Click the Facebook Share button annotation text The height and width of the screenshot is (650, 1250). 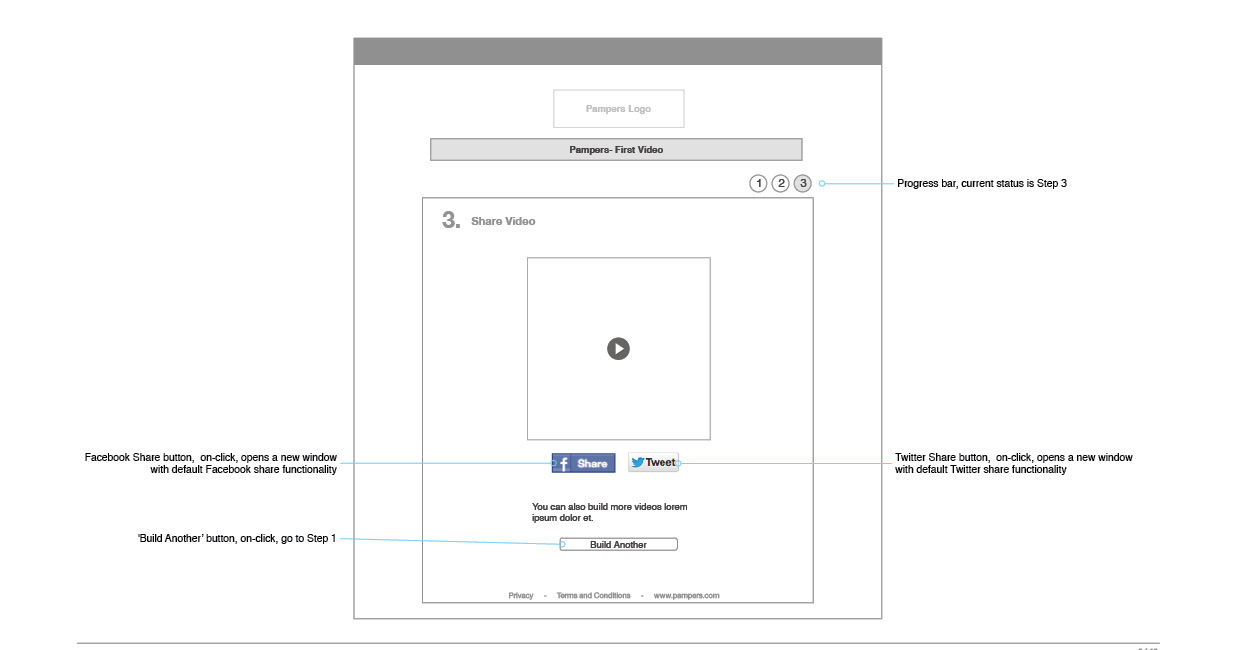coord(211,463)
